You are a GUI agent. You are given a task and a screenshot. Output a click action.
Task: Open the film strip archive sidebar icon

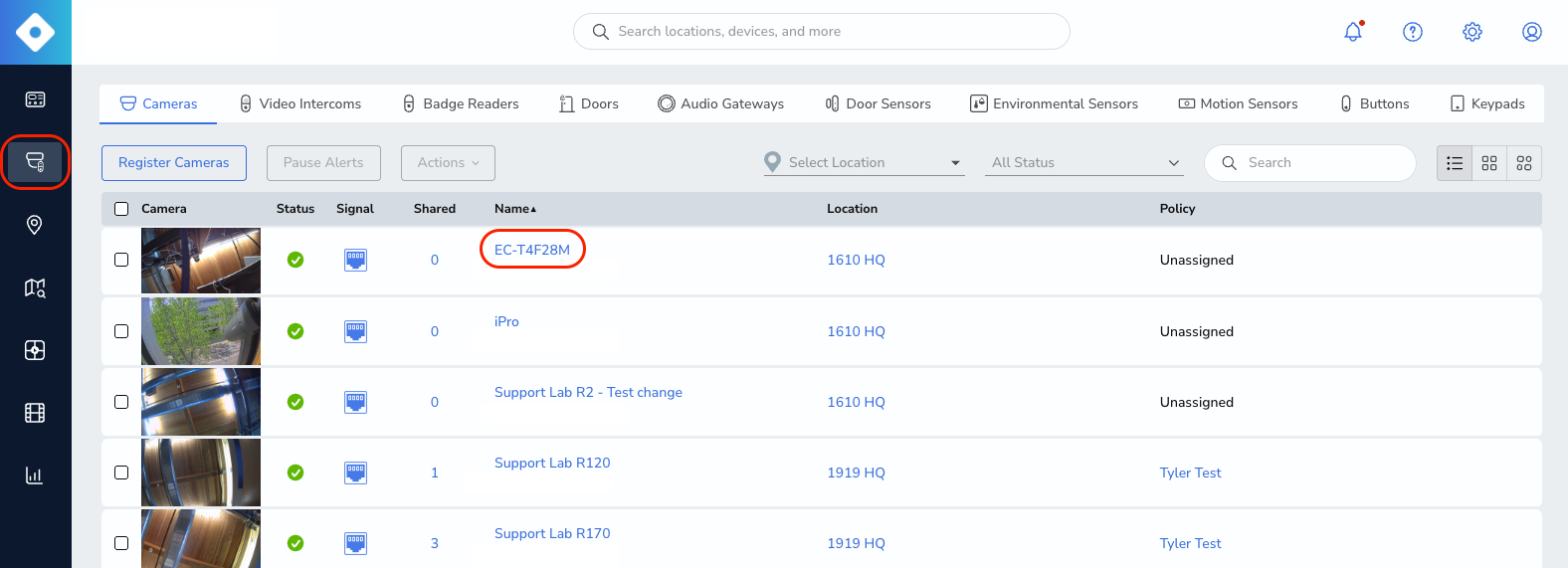click(35, 413)
